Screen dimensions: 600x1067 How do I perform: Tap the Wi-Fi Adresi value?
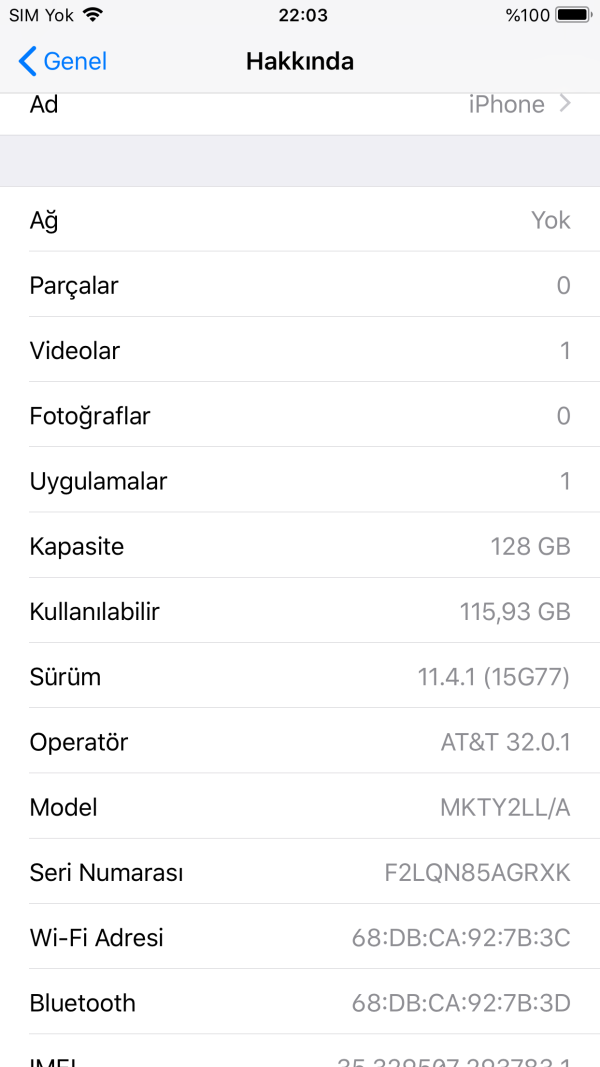(x=461, y=938)
